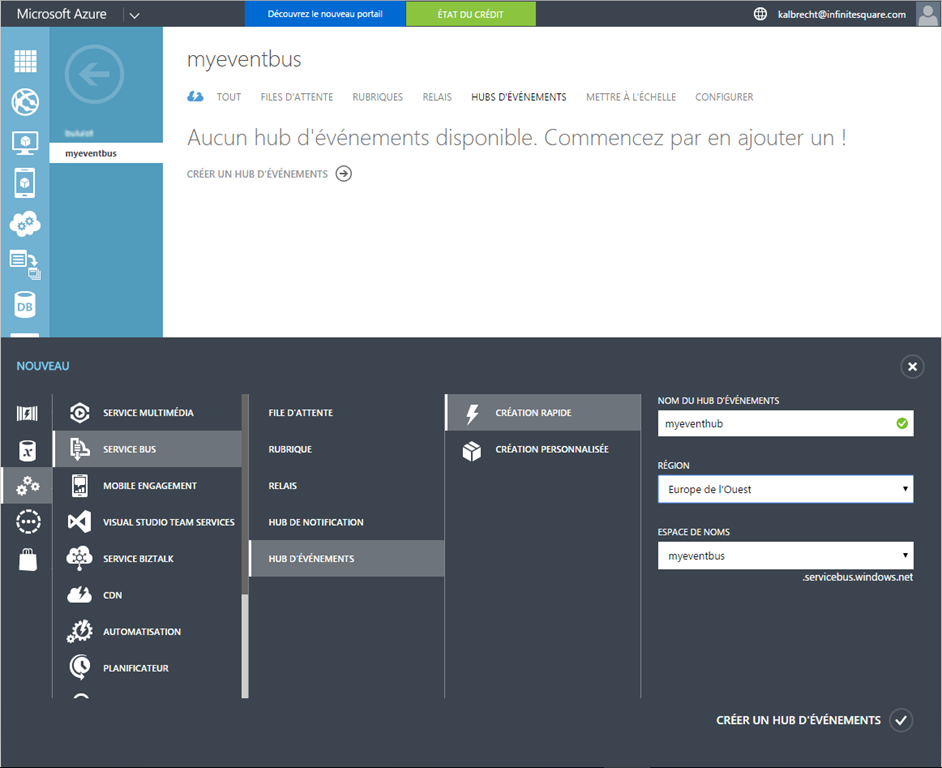Select the data services database icon

point(27,450)
